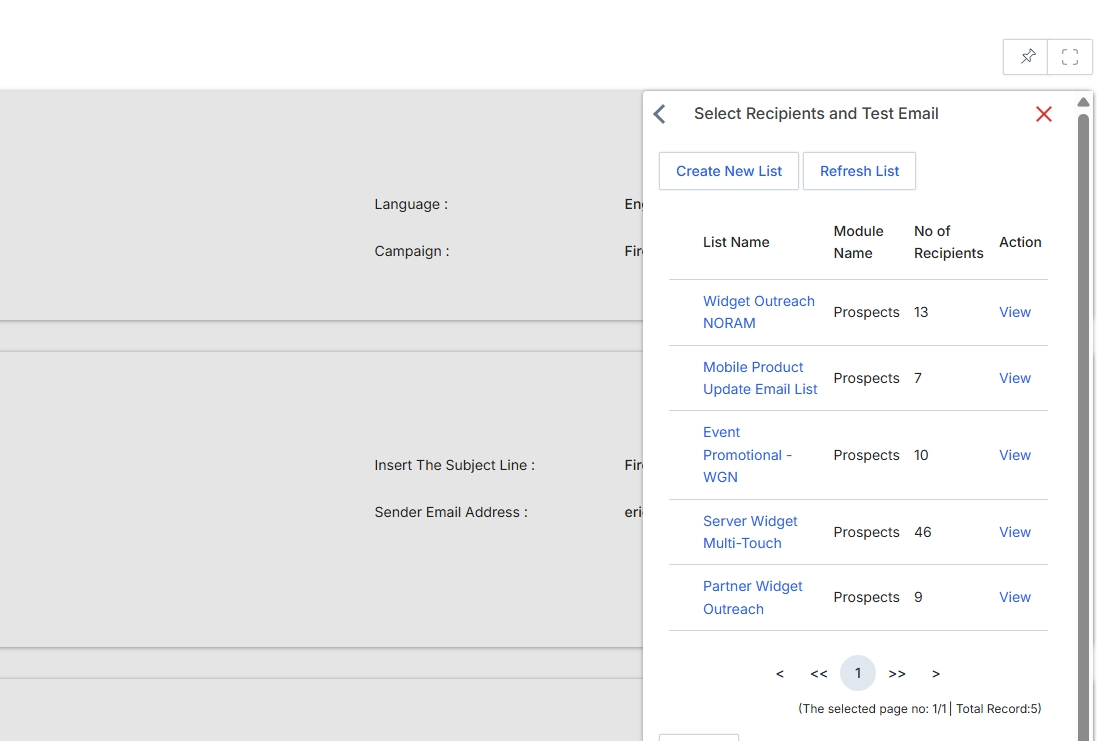Go to previous page with single < arrow
Image resolution: width=1105 pixels, height=741 pixels.
[x=779, y=674]
